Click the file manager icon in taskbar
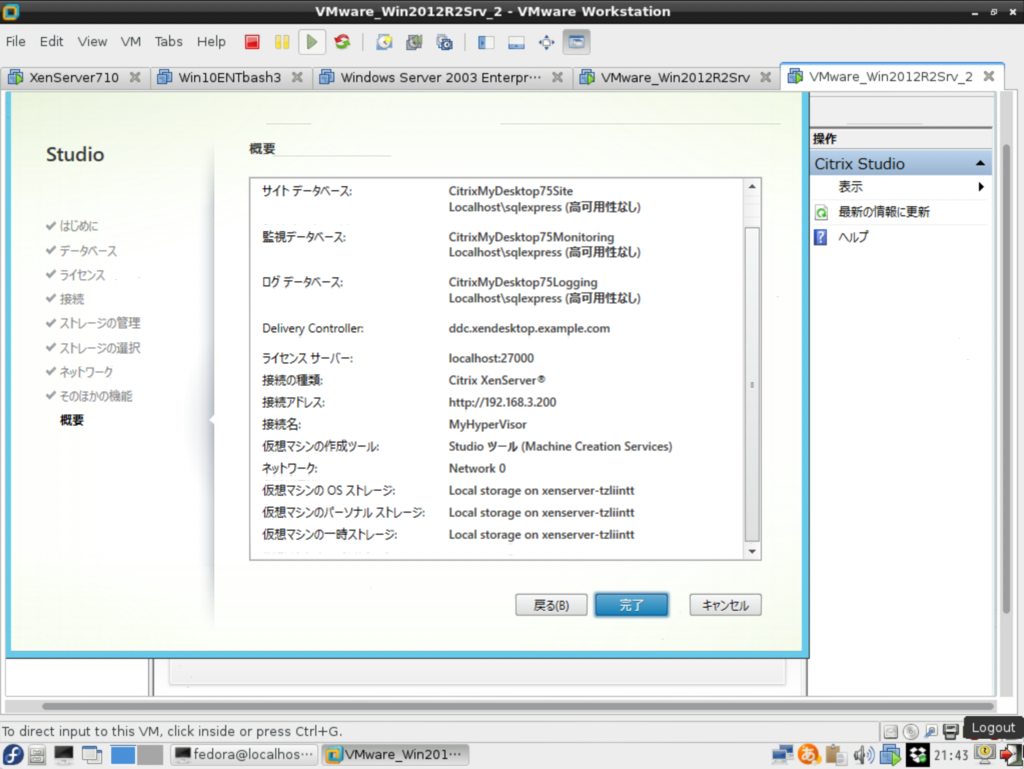The height and width of the screenshot is (769, 1024). point(37,755)
